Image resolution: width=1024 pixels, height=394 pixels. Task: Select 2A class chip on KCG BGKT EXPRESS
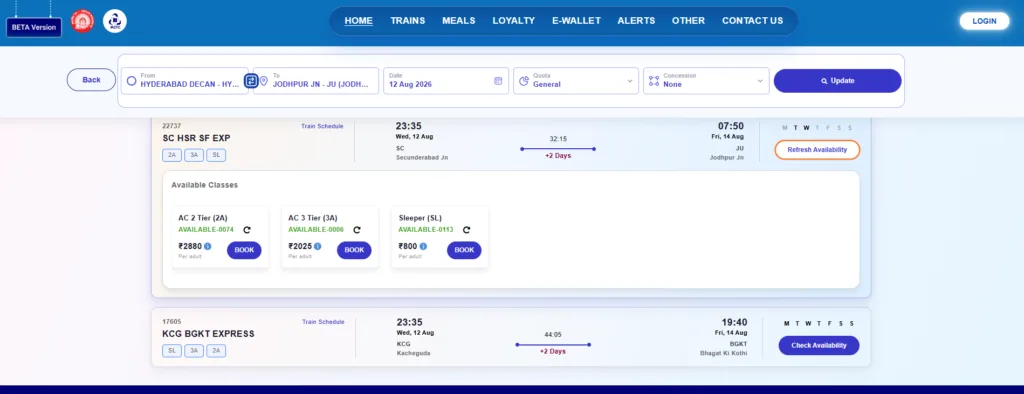216,351
